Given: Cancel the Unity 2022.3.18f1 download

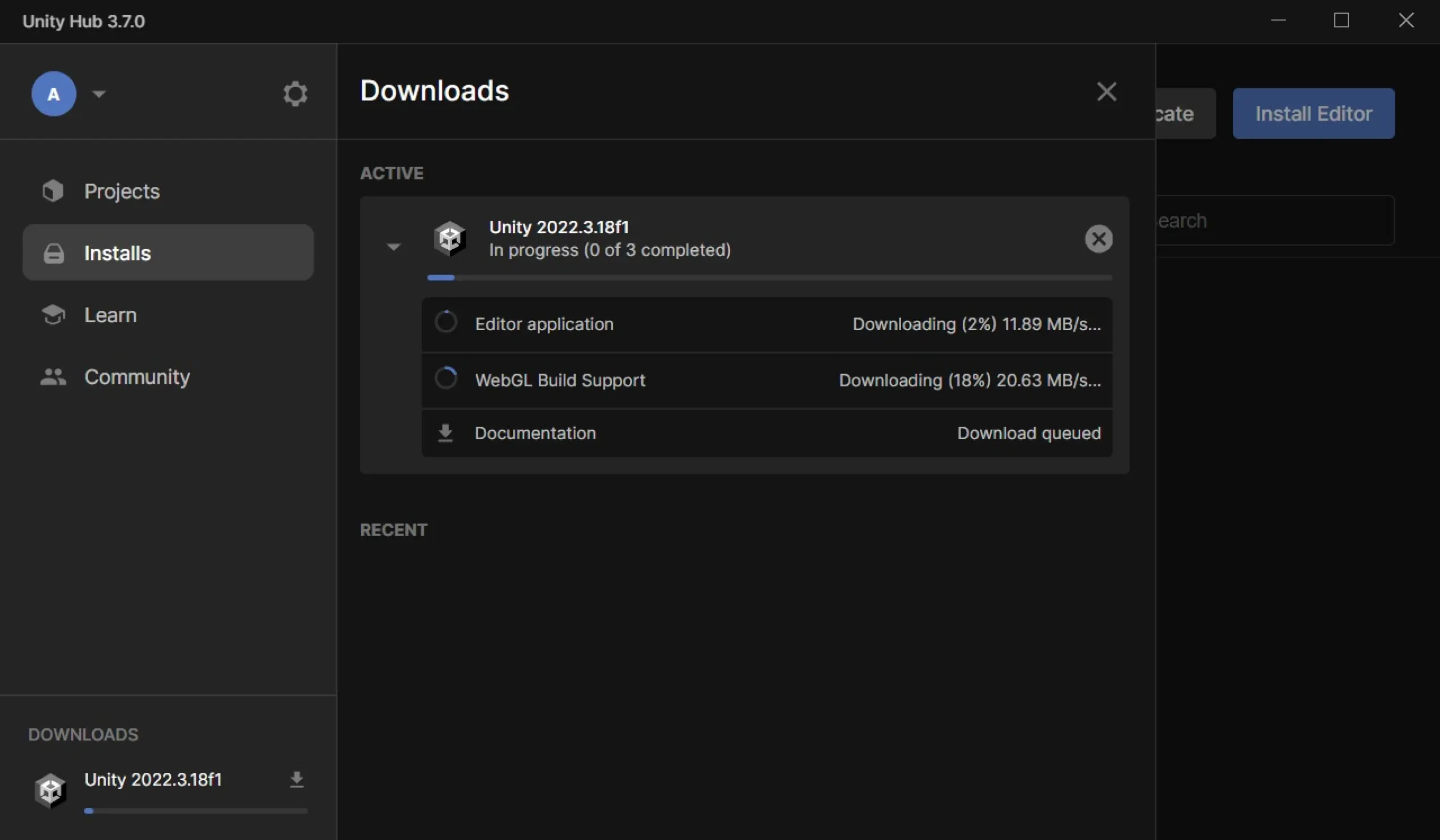Looking at the screenshot, I should 1098,239.
